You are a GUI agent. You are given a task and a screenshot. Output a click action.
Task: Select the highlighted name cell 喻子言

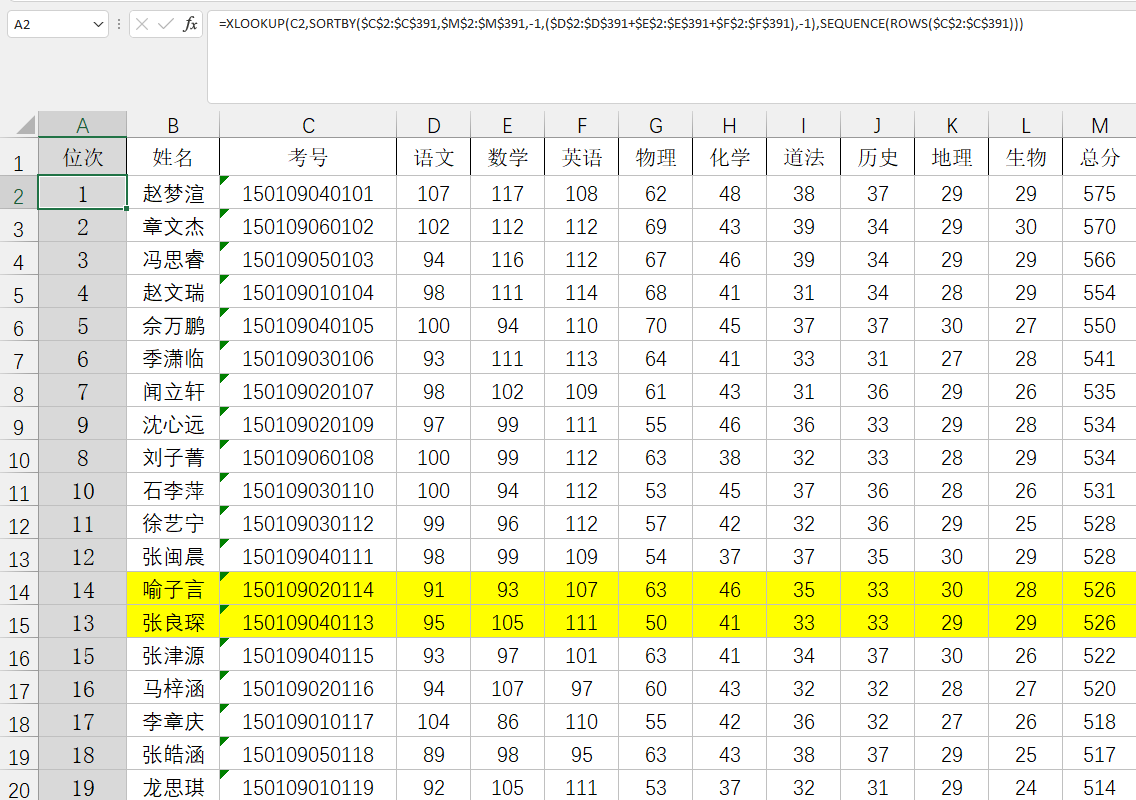tap(173, 589)
